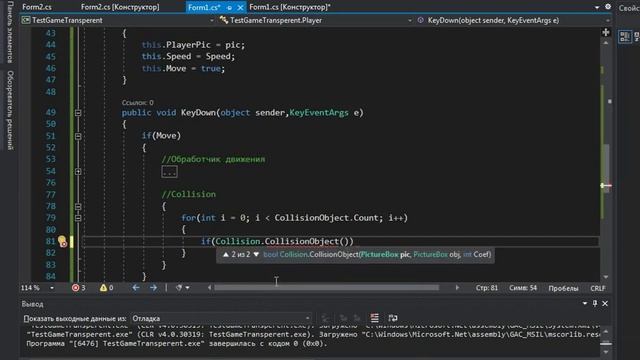
Task: Open the TestGameTransperent project dropdown
Action: pyautogui.click(x=118, y=20)
